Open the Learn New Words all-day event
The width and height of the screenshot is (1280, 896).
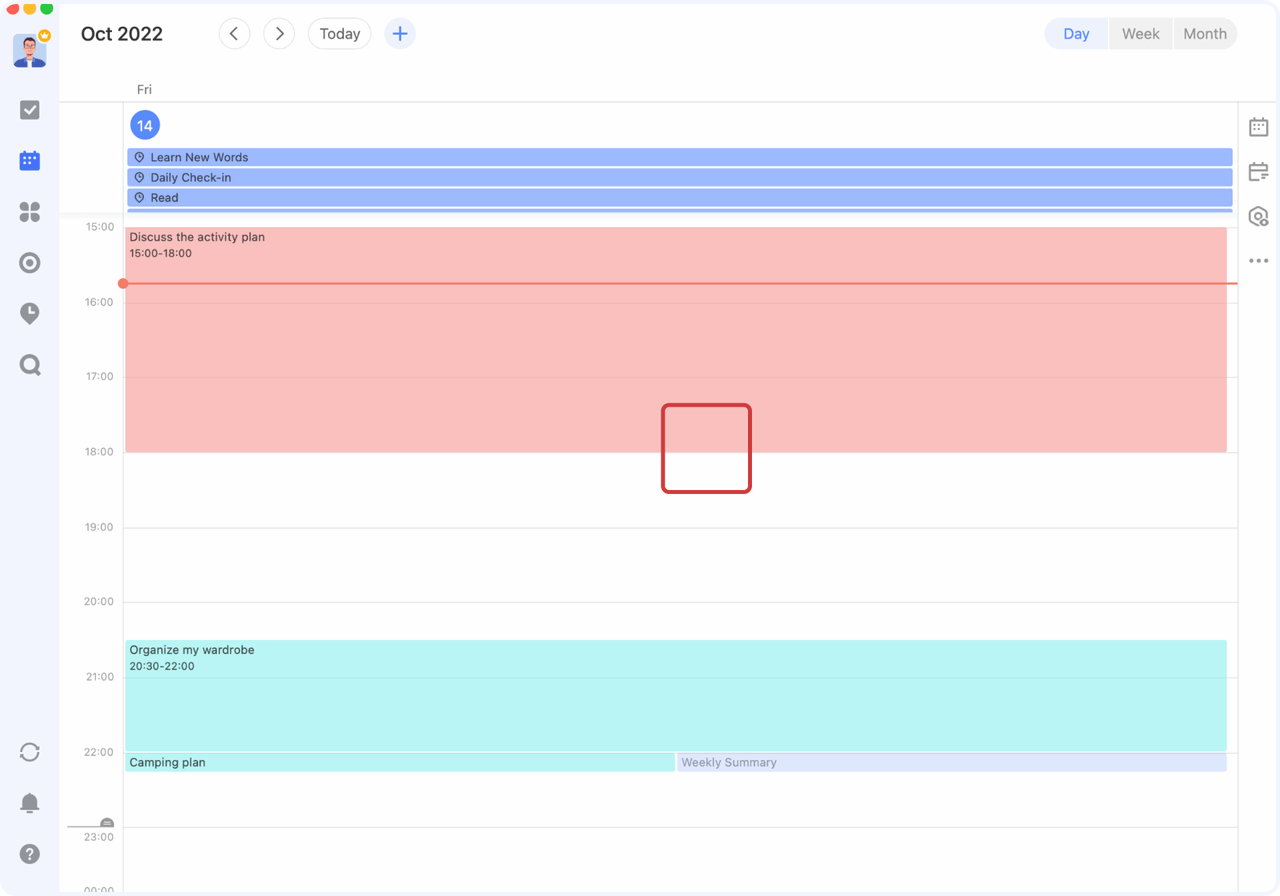[680, 157]
